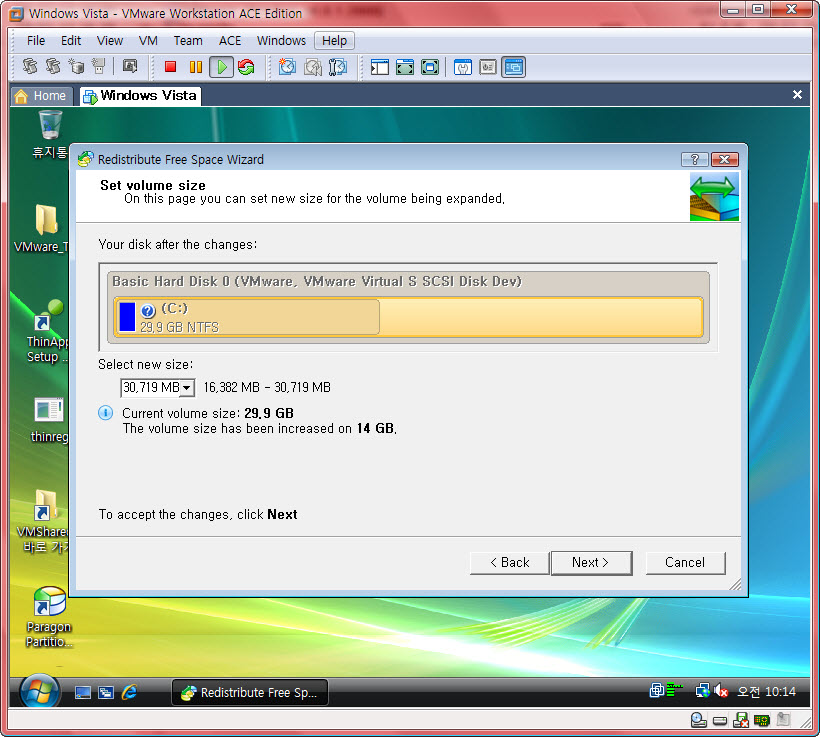Click the Show Desktop quick launch icon

point(83,693)
